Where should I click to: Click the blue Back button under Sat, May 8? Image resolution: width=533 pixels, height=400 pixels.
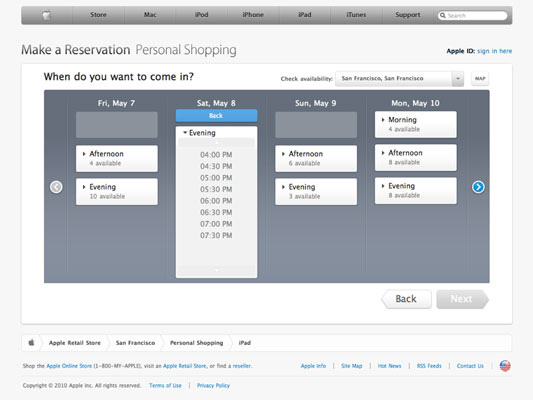(216, 116)
